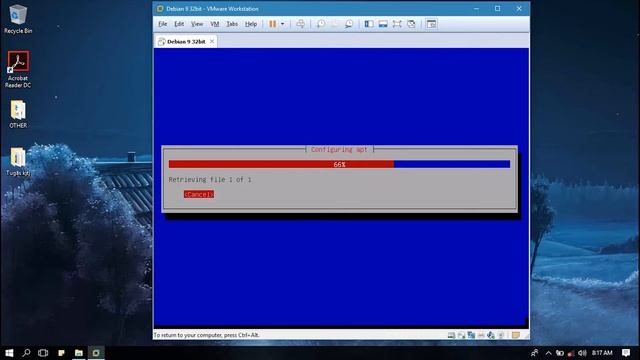The height and width of the screenshot is (360, 640).
Task: Click the 66% progress bar
Action: [339, 164]
